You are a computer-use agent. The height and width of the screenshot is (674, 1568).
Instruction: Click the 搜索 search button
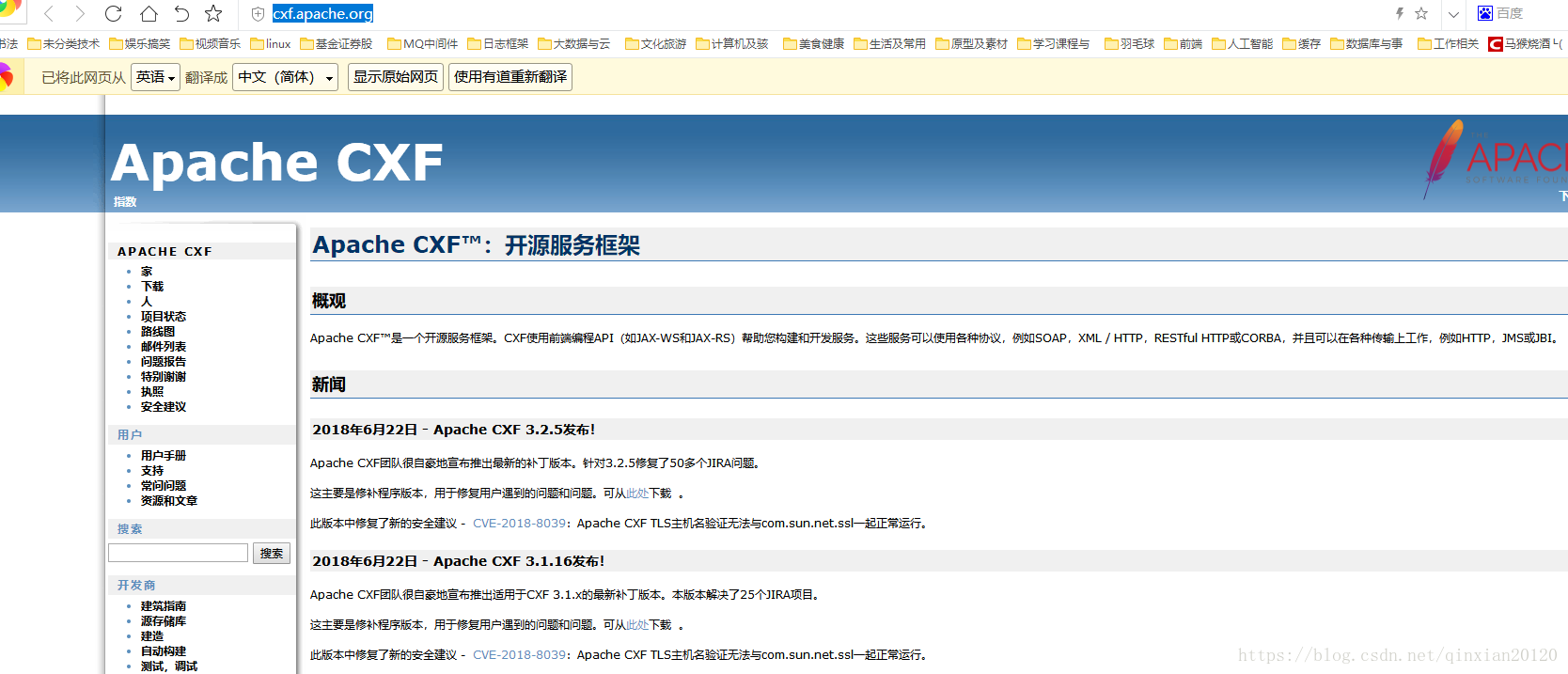point(272,554)
